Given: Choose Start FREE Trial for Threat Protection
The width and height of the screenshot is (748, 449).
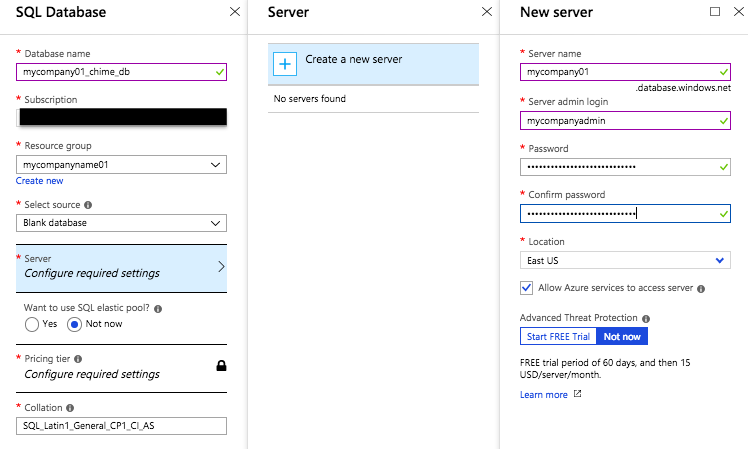Looking at the screenshot, I should point(559,336).
